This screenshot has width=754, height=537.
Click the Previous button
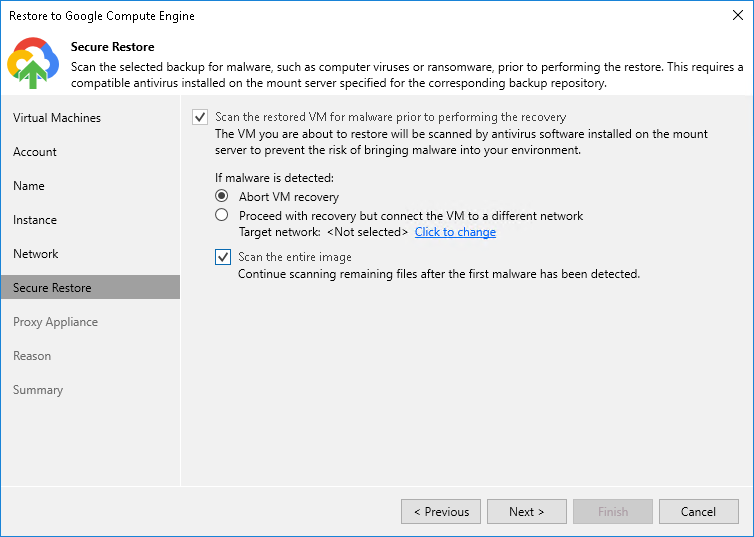coord(441,511)
